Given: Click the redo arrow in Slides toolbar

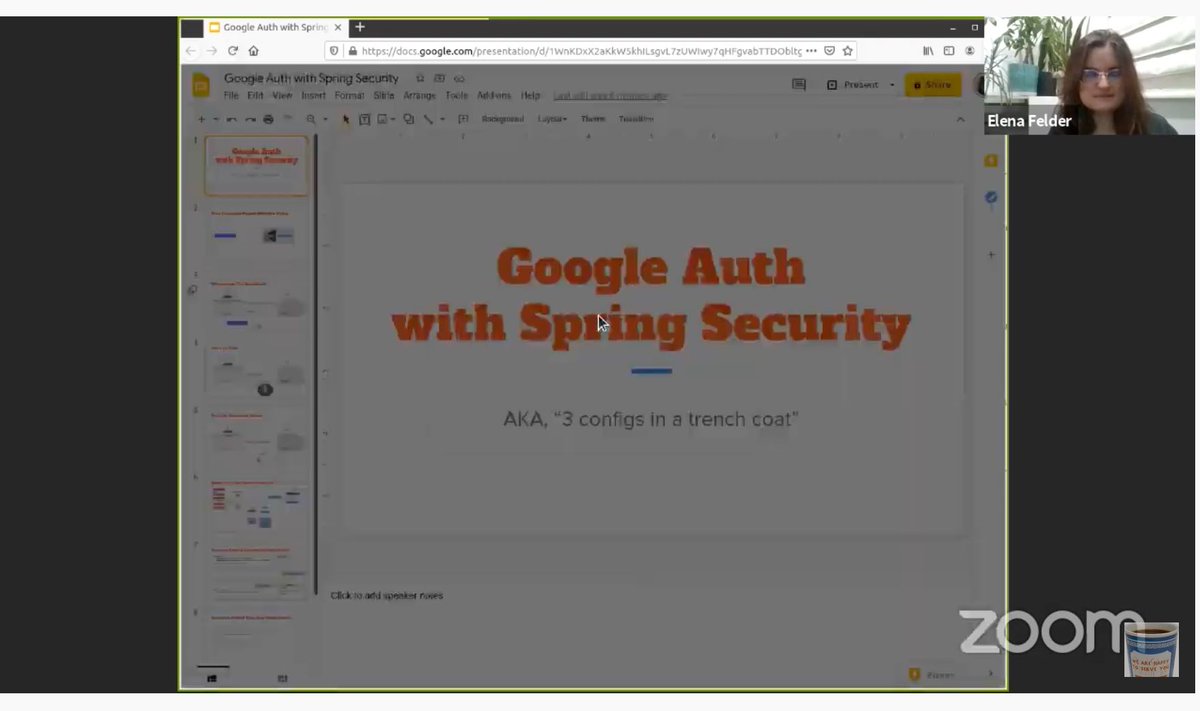Looking at the screenshot, I should tap(250, 119).
